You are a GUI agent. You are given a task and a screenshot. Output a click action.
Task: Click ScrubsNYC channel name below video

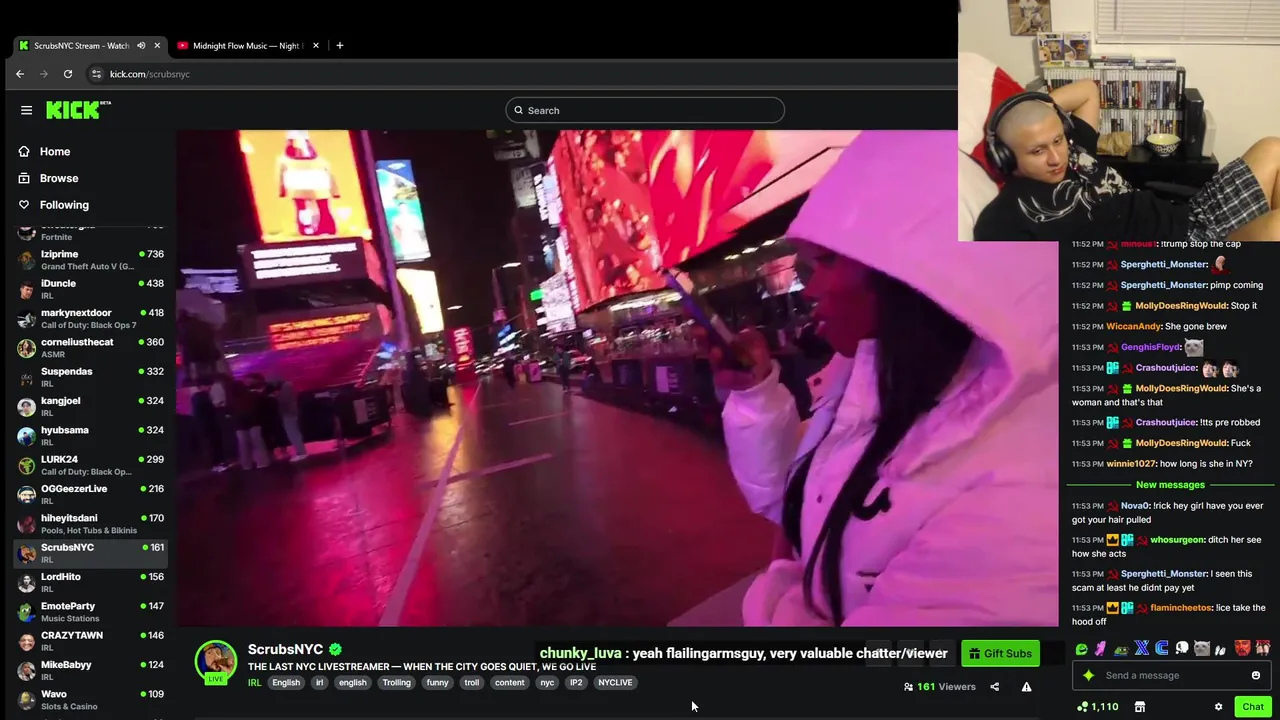[x=285, y=650]
